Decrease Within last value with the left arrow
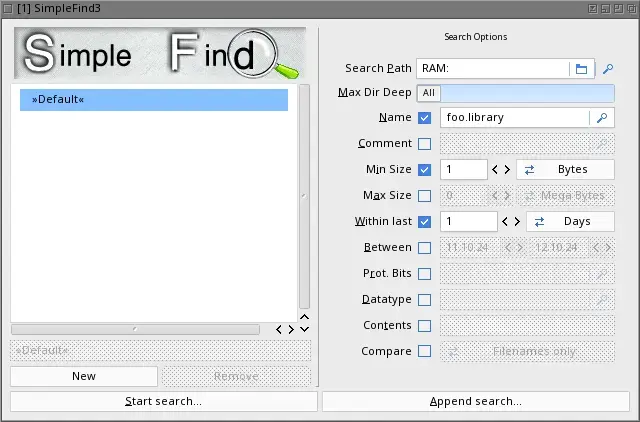 (505, 222)
